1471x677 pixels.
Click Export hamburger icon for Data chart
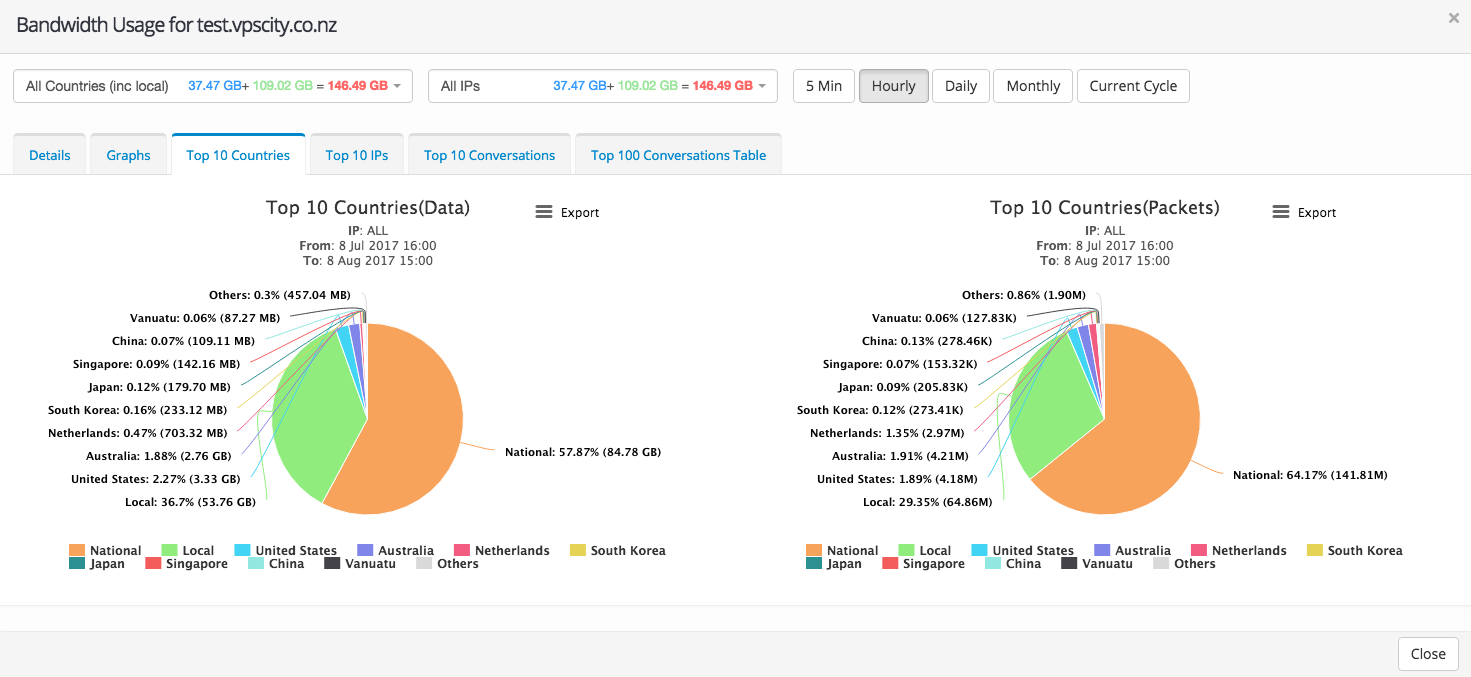544,212
